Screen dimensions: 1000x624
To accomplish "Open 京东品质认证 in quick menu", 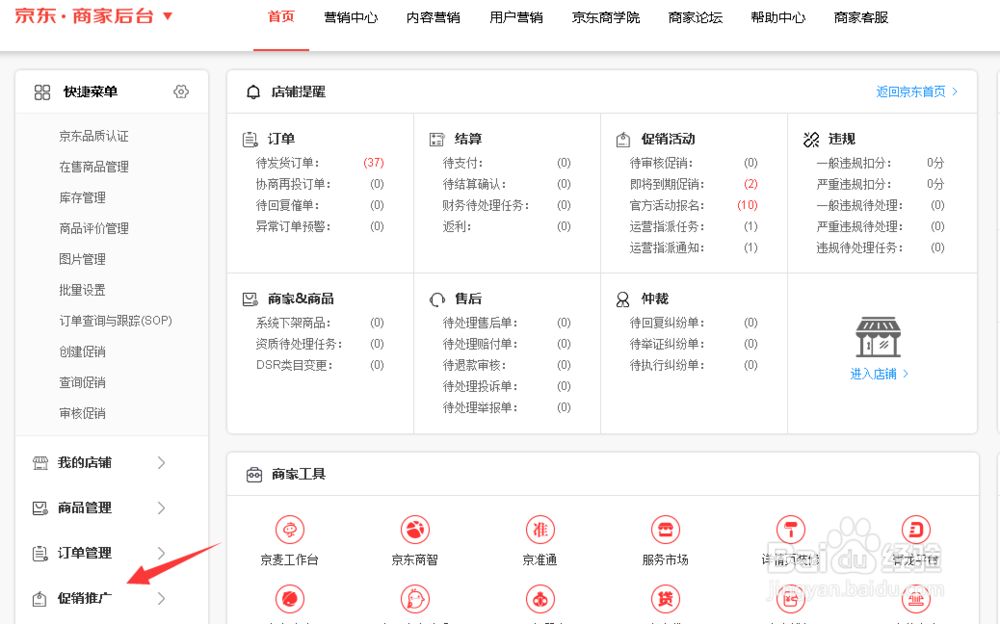I will coord(94,136).
